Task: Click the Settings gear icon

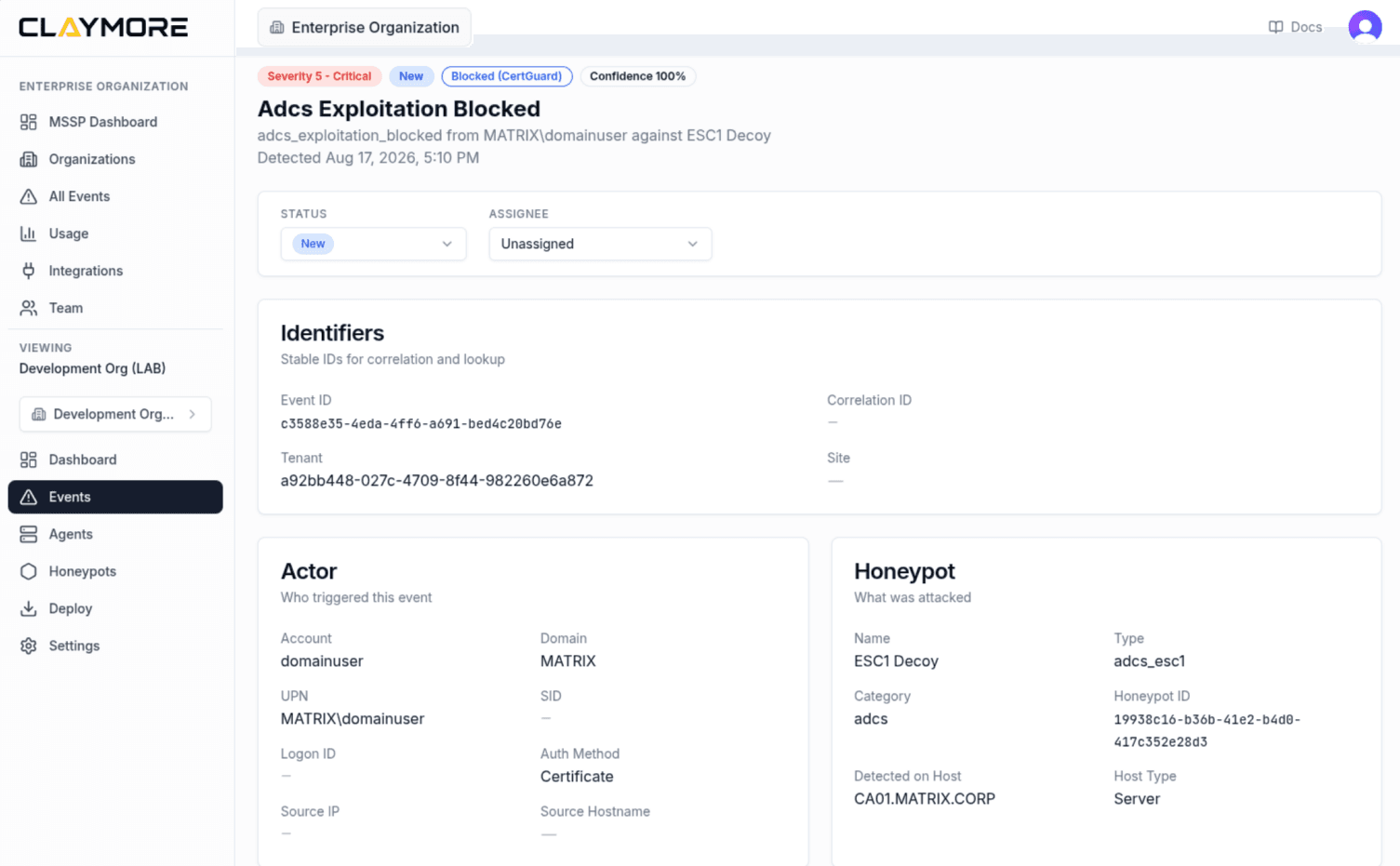Action: click(x=29, y=646)
